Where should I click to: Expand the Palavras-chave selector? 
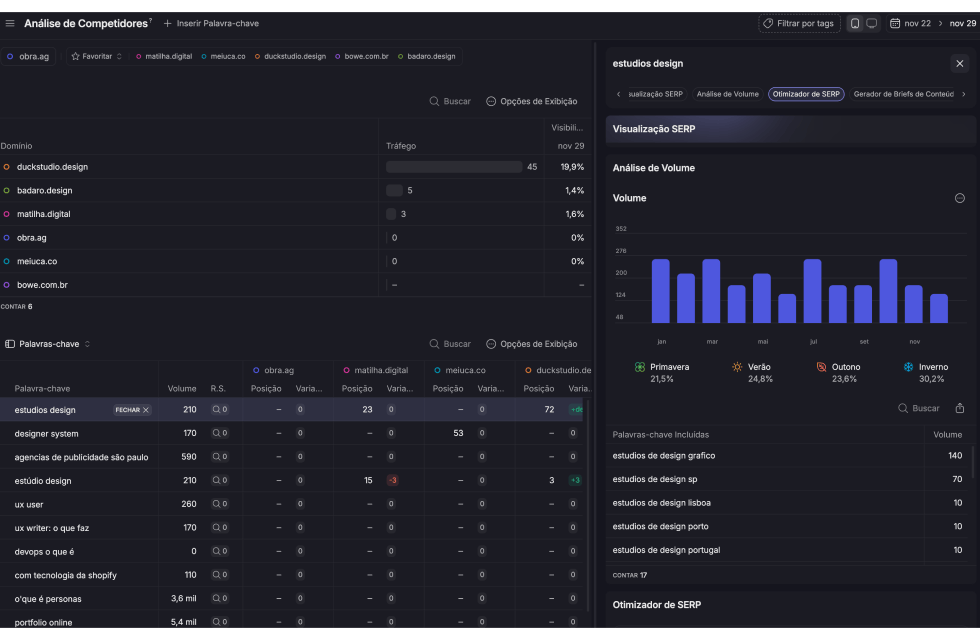tap(48, 344)
